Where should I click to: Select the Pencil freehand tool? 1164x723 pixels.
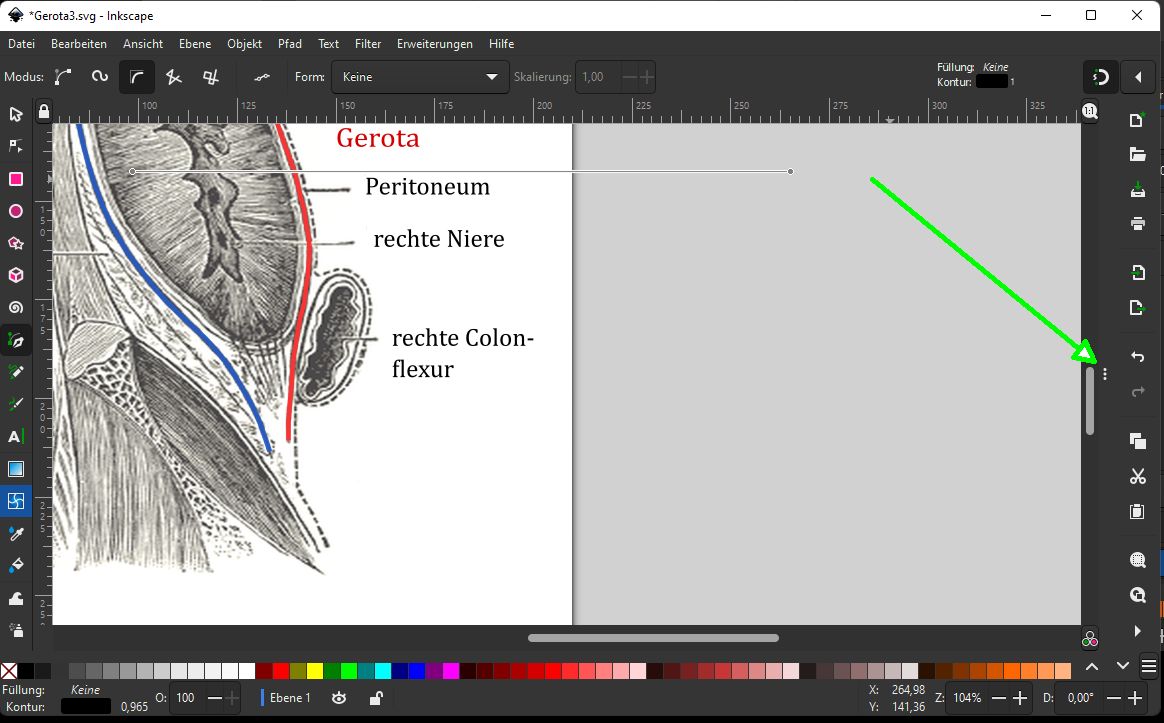16,372
